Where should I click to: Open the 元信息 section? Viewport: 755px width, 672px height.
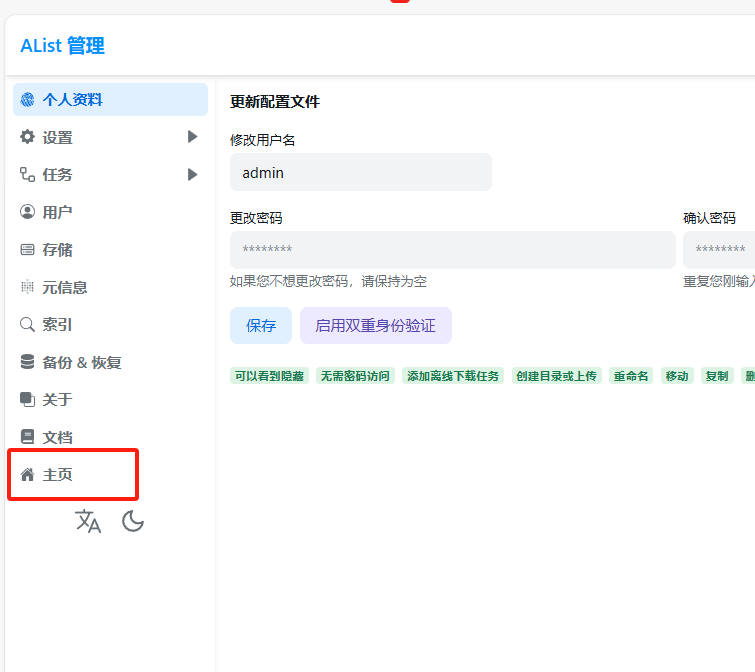tap(110, 287)
